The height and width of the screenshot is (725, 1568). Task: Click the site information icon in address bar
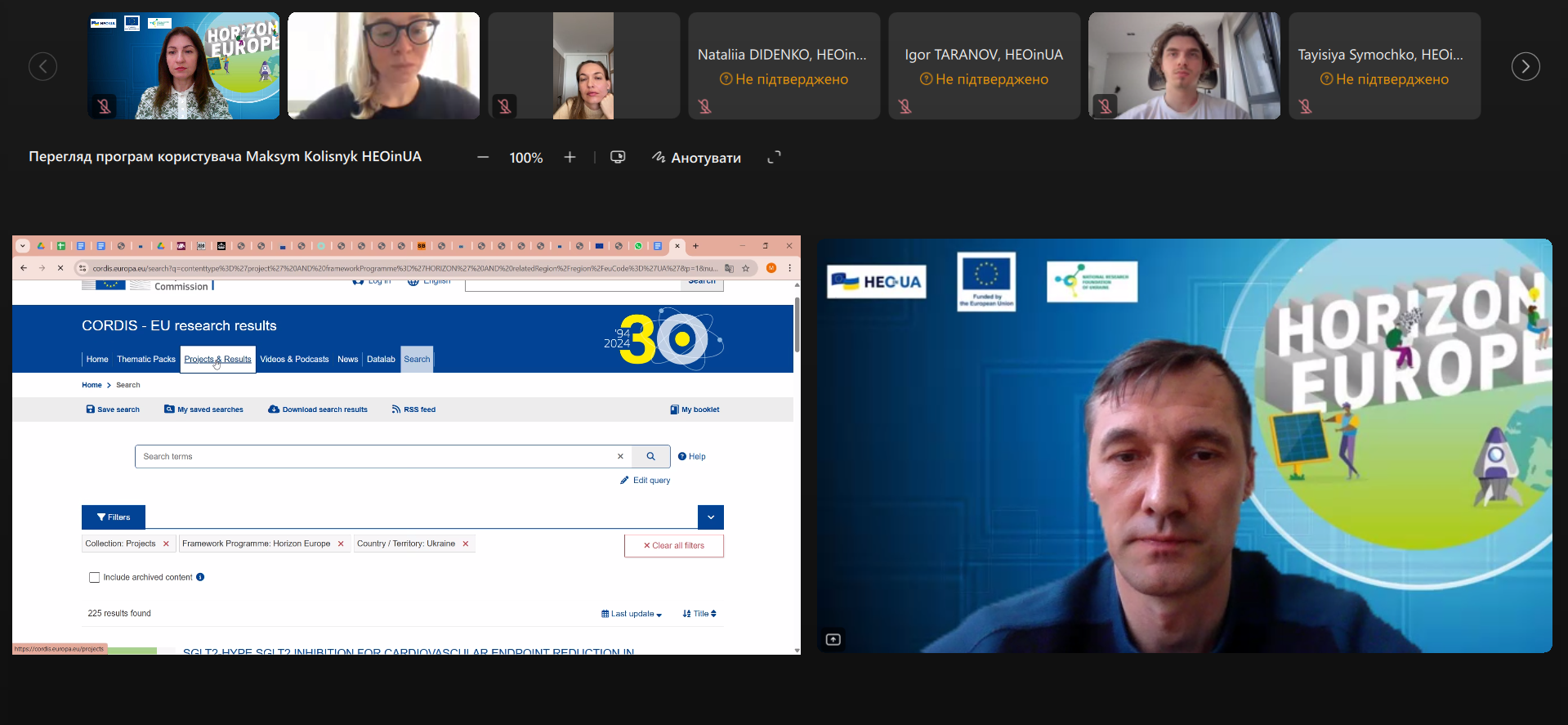82,267
